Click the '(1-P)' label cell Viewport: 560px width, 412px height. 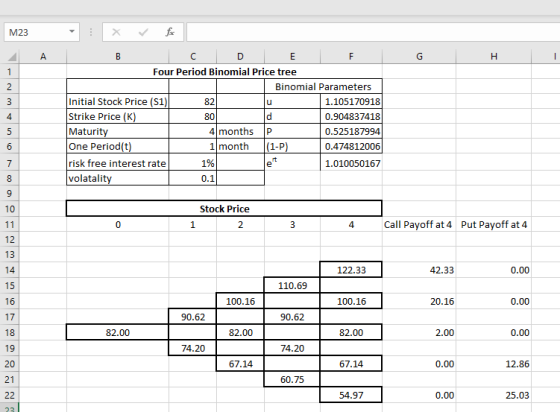pos(292,147)
